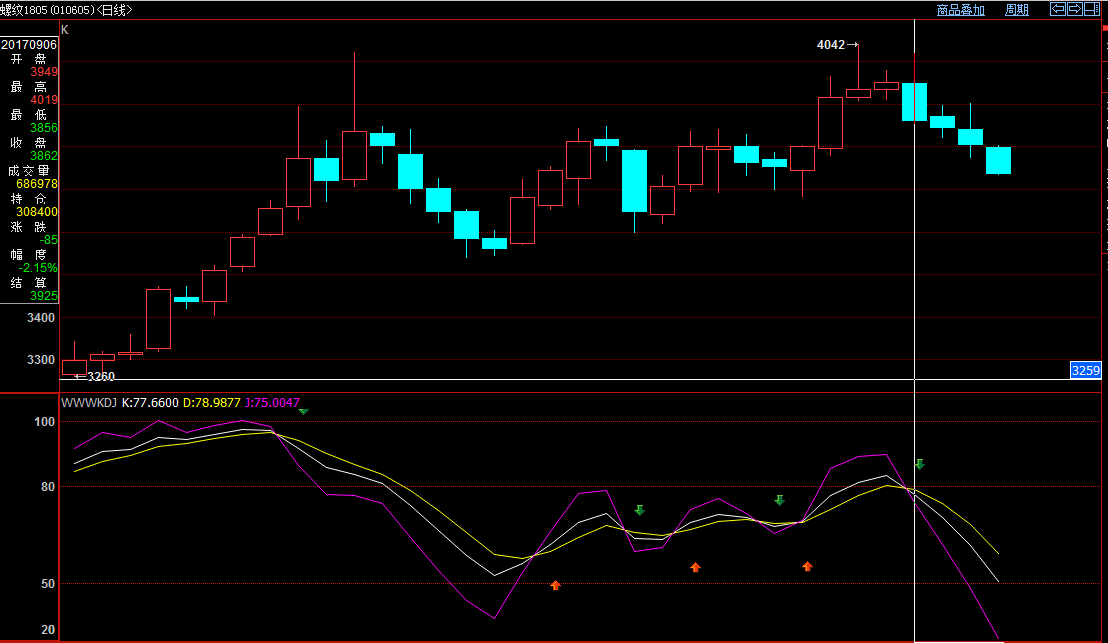
Task: Open the 商品叠加 overlay link
Action: [x=960, y=10]
